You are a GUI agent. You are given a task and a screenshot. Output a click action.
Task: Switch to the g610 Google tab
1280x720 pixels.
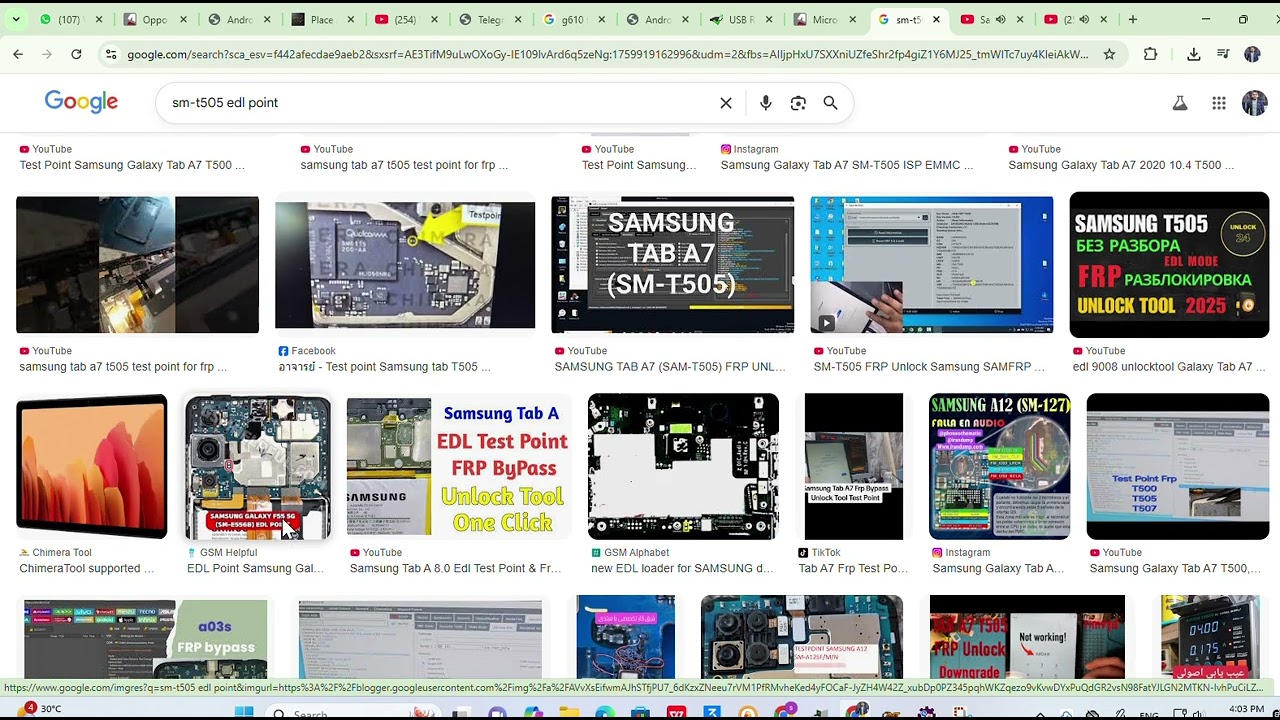click(x=573, y=19)
